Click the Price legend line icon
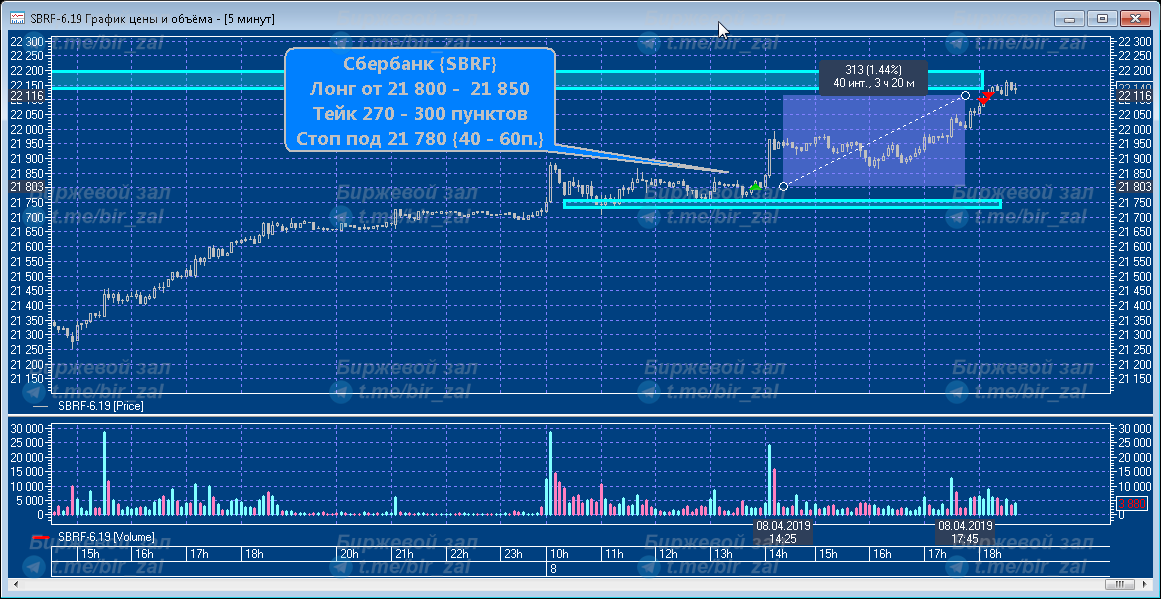Image resolution: width=1161 pixels, height=599 pixels. (40, 407)
